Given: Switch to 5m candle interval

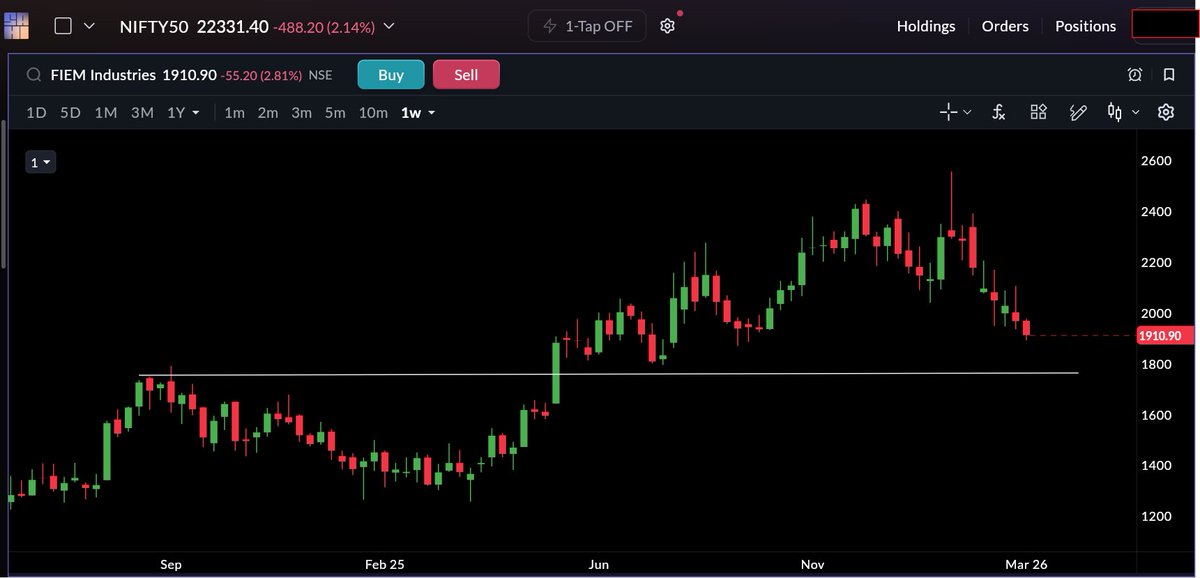Looking at the screenshot, I should click(336, 113).
